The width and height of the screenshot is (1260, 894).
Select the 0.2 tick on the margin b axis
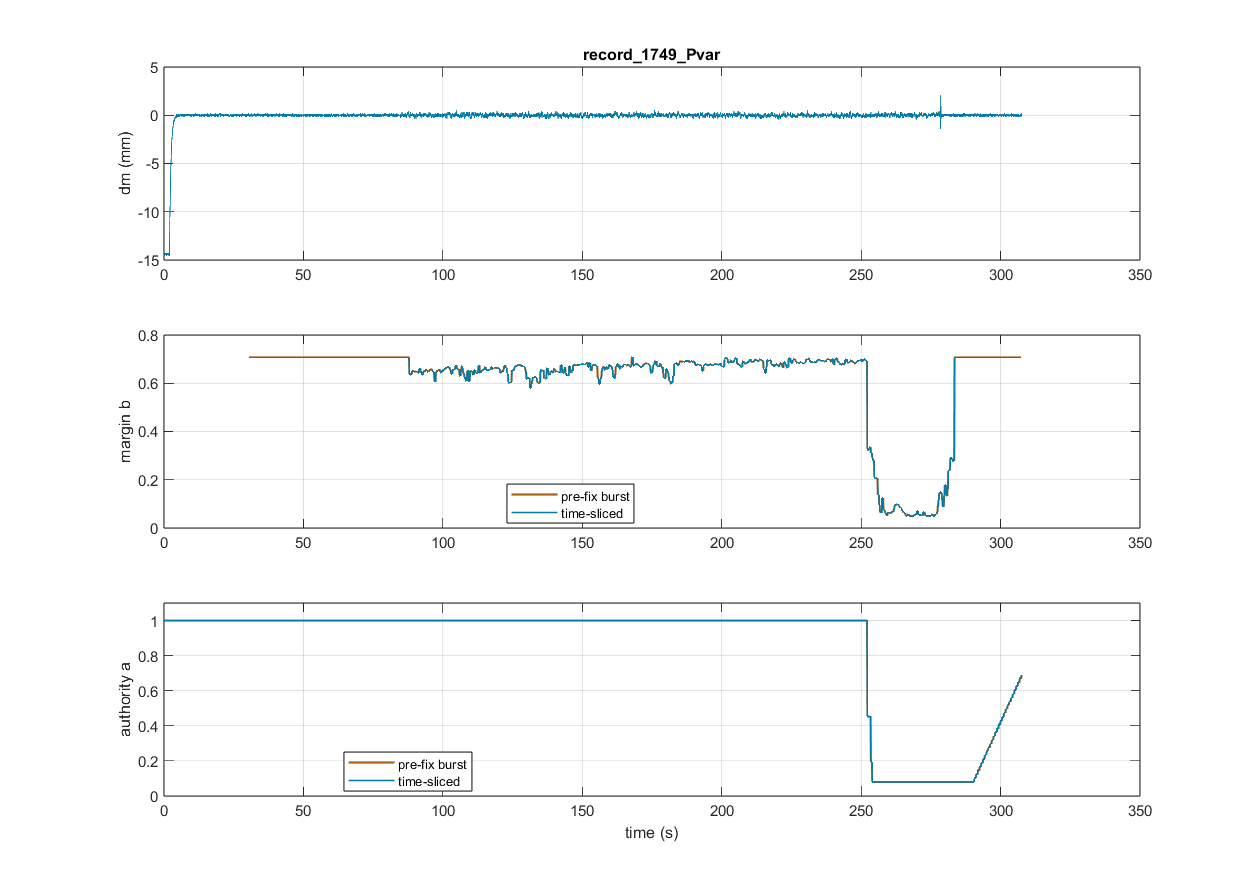[x=148, y=480]
